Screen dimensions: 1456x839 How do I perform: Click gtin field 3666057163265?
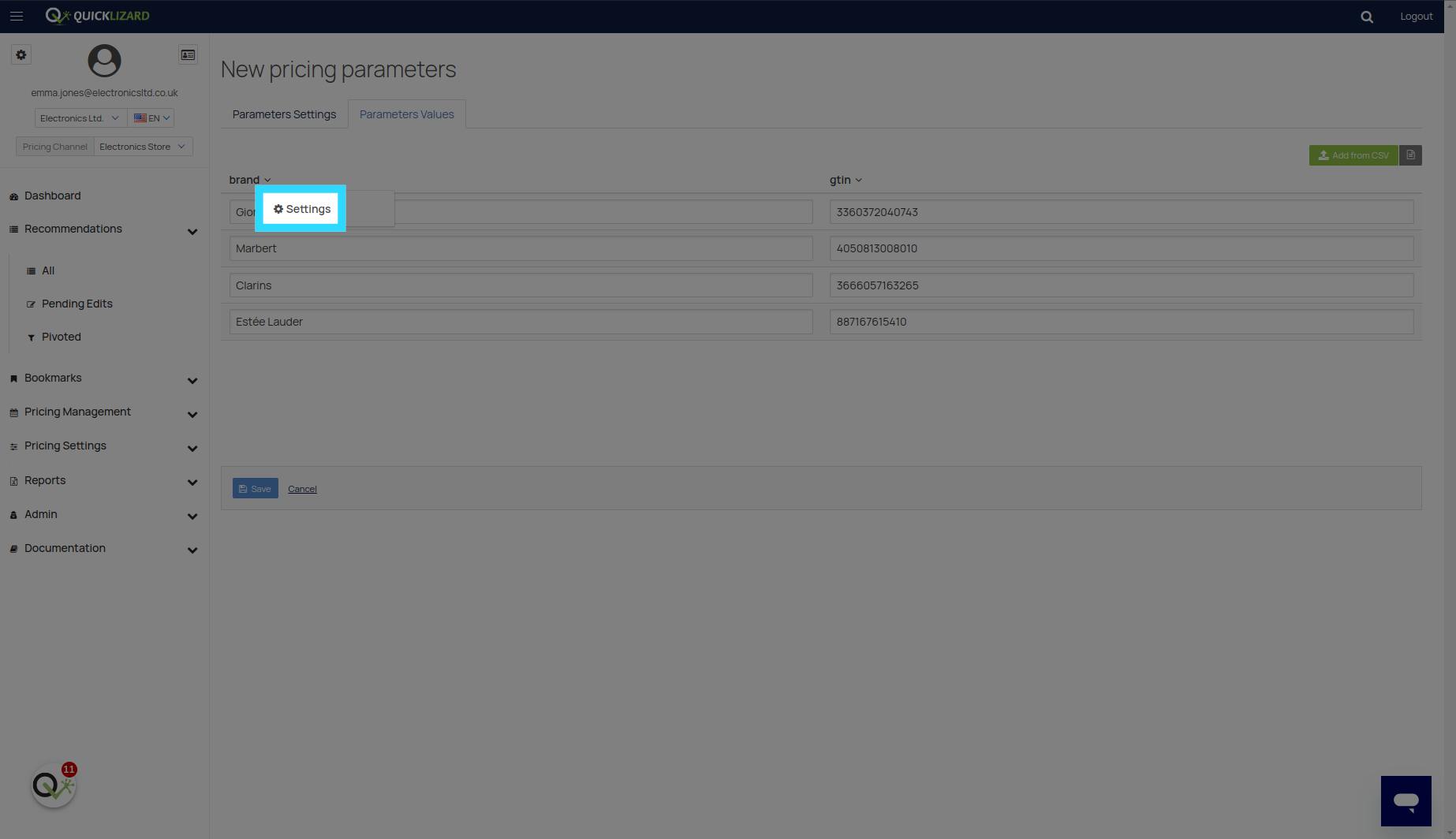tap(1122, 285)
